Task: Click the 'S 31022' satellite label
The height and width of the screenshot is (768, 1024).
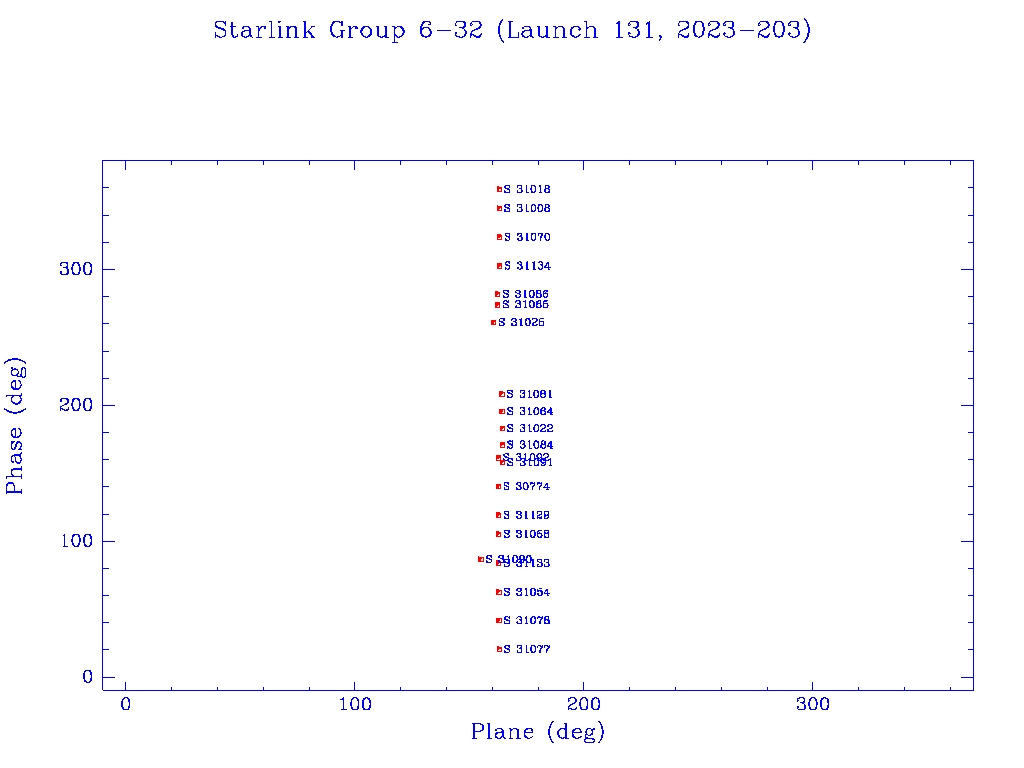Action: click(530, 428)
